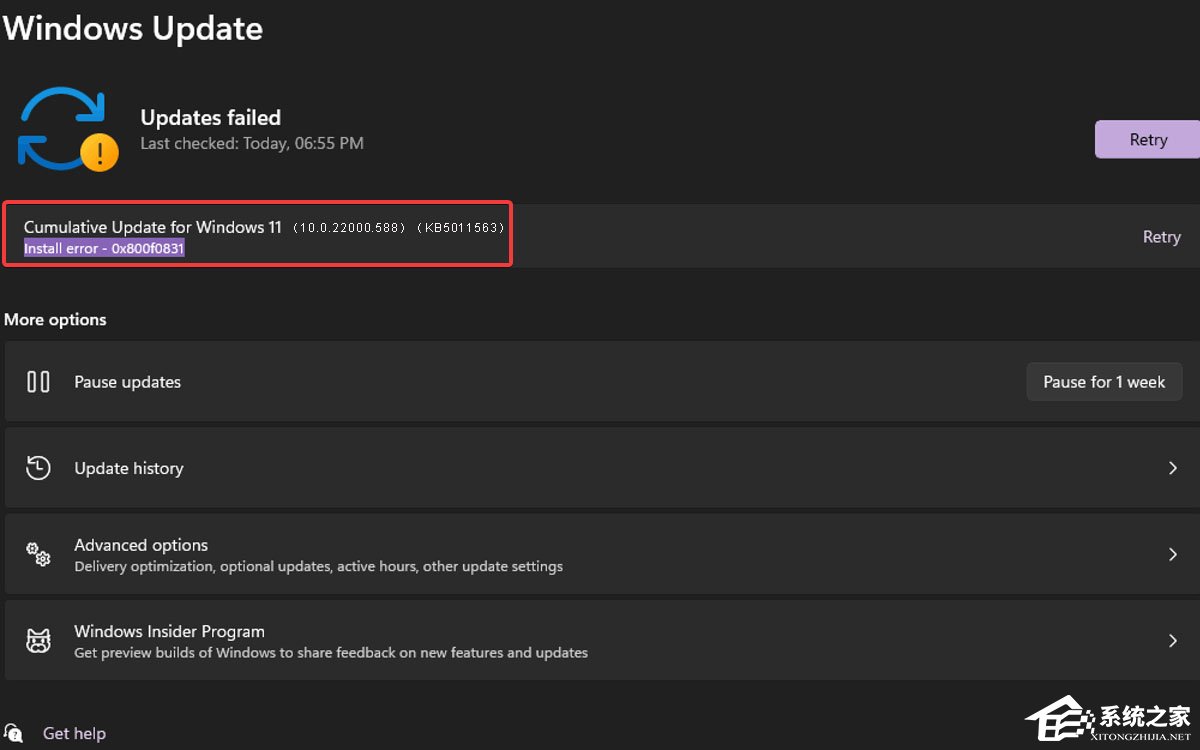Click the Windows Insider Program cat icon
This screenshot has height=750, width=1200.
click(x=38, y=641)
